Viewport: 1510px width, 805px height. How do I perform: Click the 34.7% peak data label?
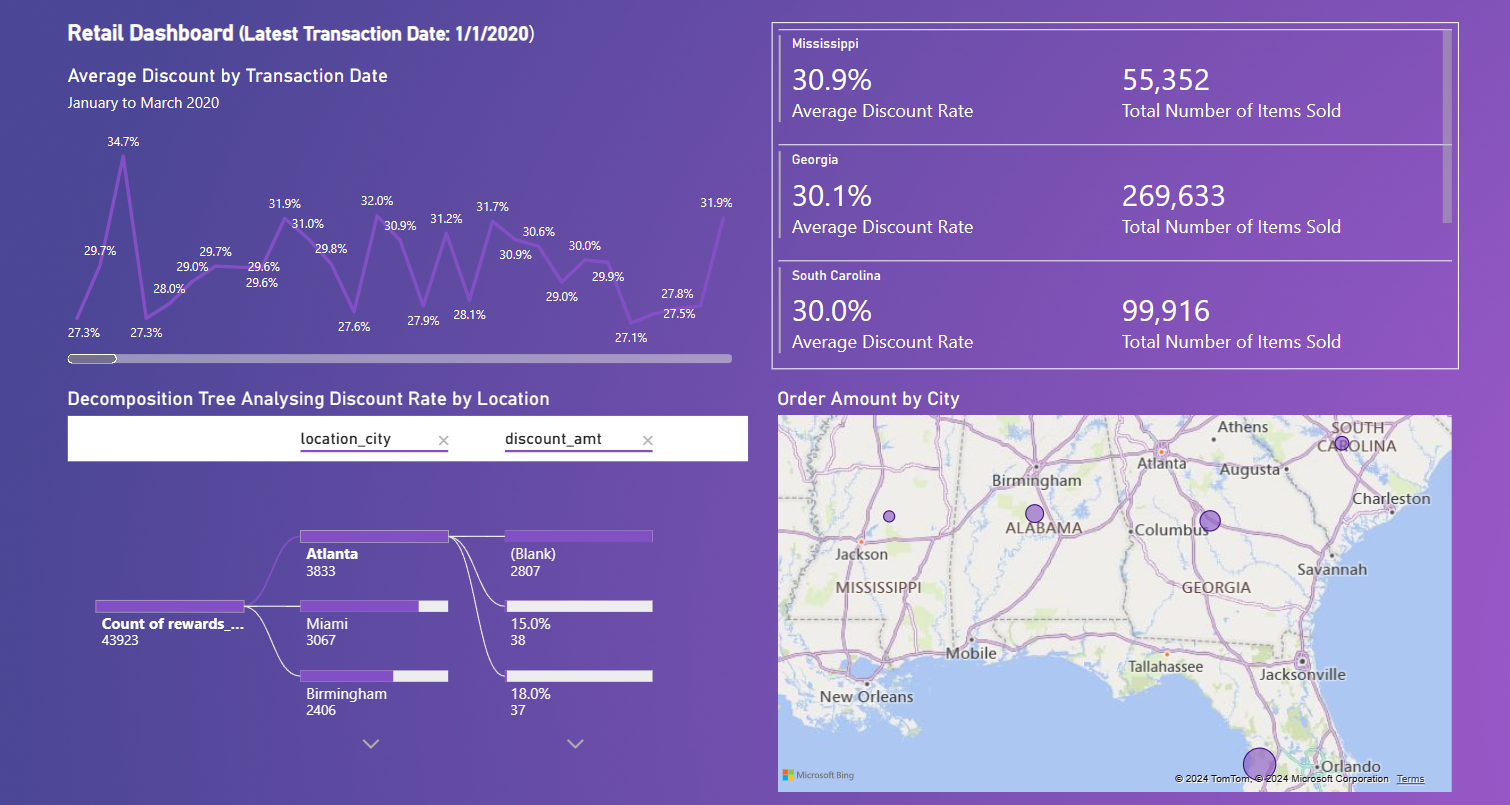coord(123,142)
